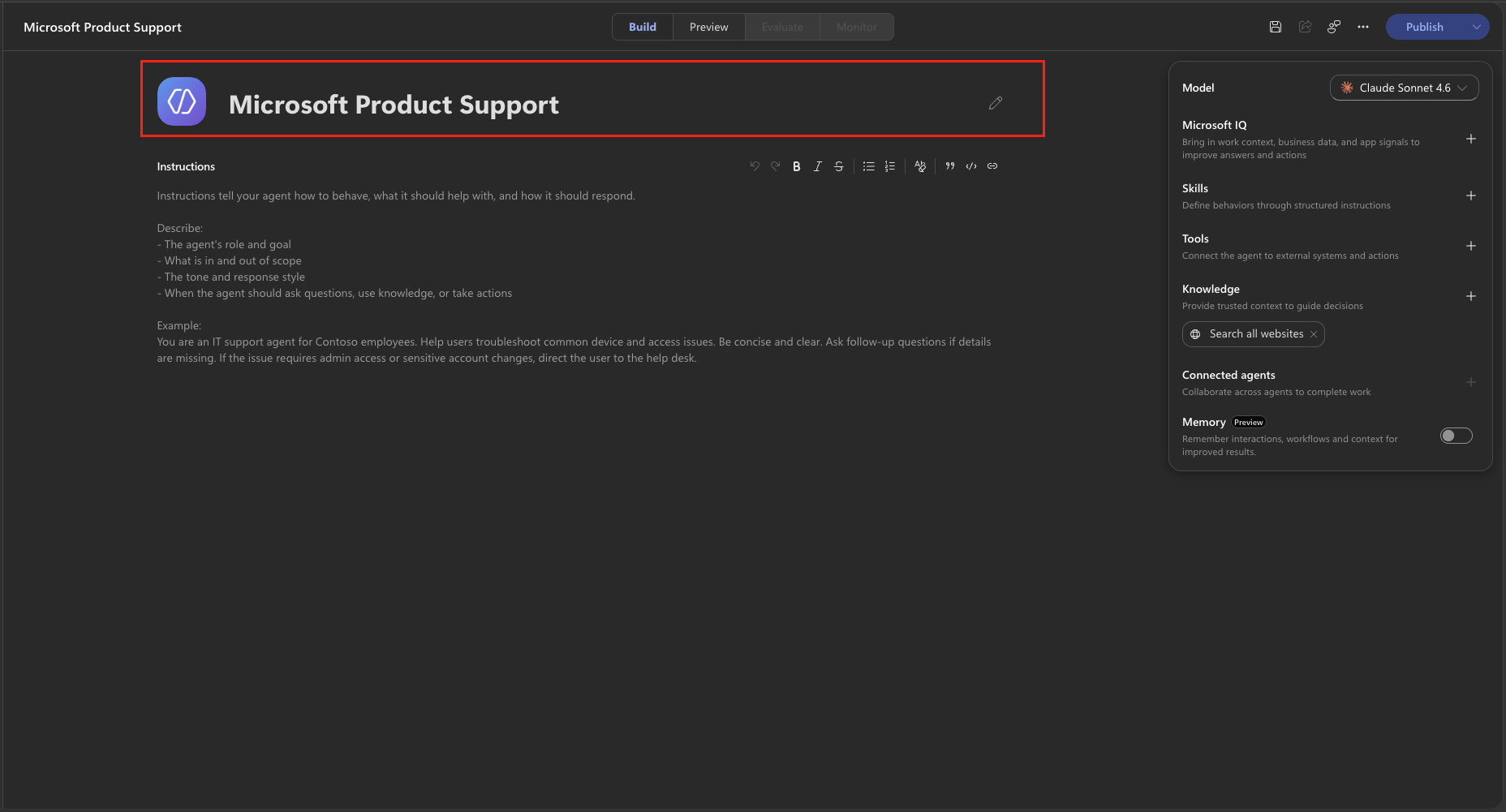Insert a numbered list in instructions
Image resolution: width=1506 pixels, height=812 pixels.
point(890,166)
